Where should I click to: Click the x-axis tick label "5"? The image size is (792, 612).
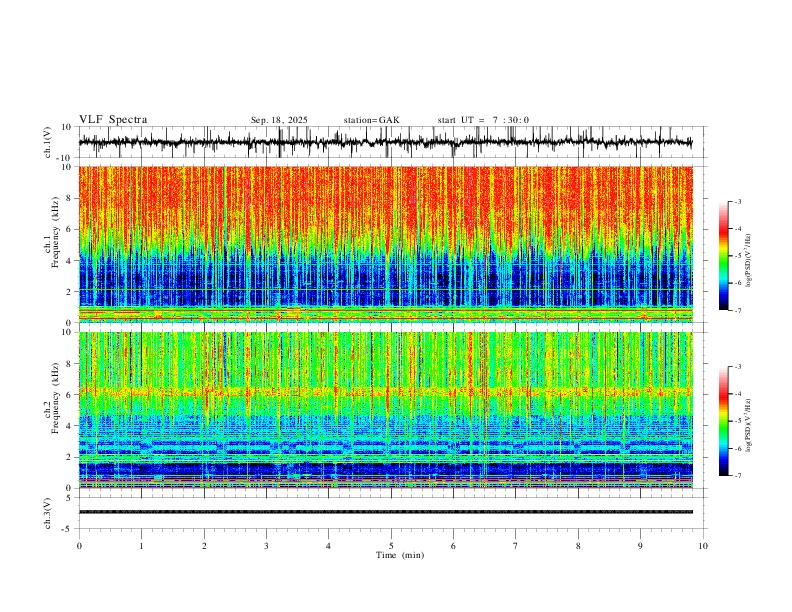391,546
